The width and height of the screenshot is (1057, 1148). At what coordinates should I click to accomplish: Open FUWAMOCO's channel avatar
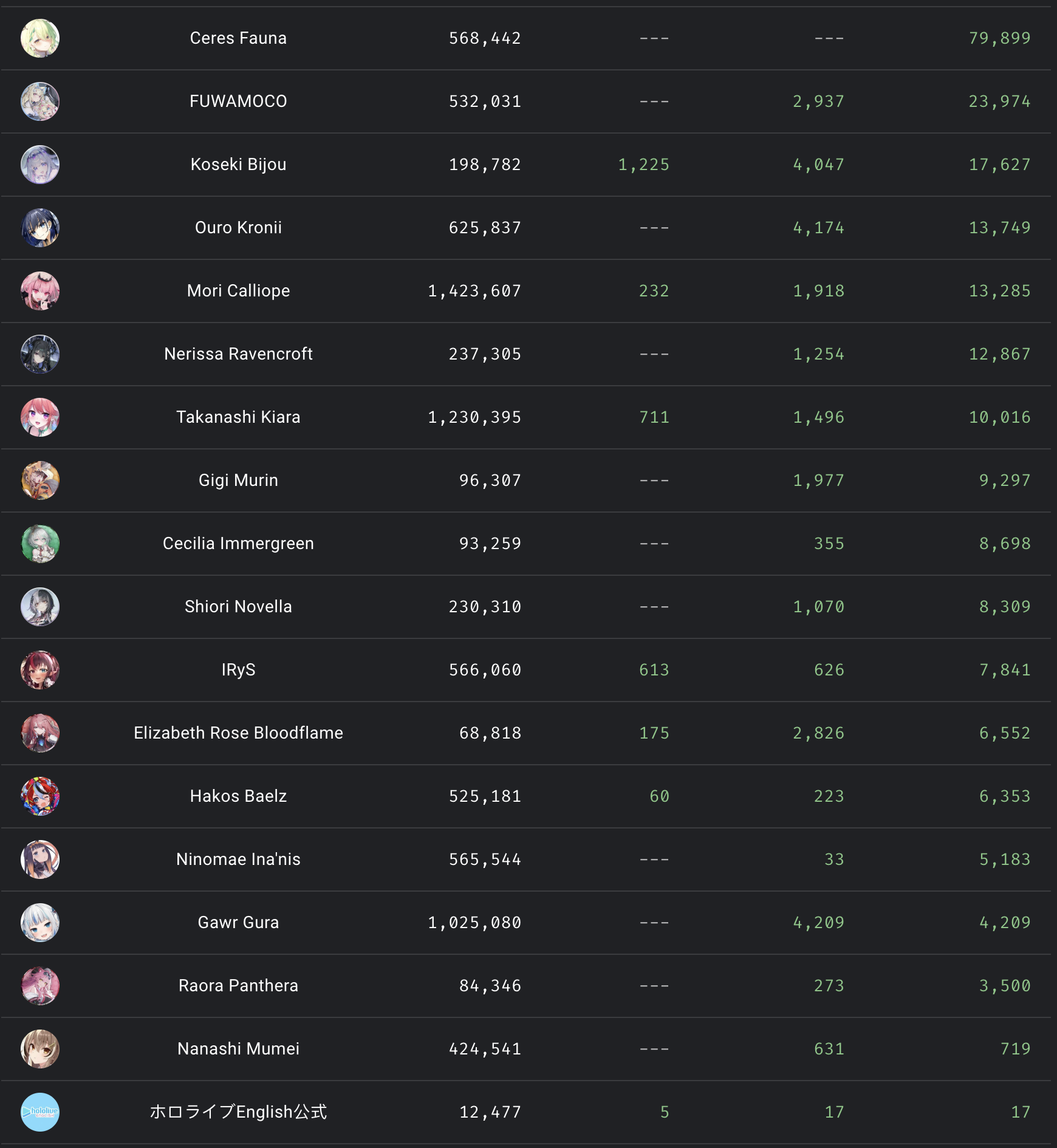(40, 101)
